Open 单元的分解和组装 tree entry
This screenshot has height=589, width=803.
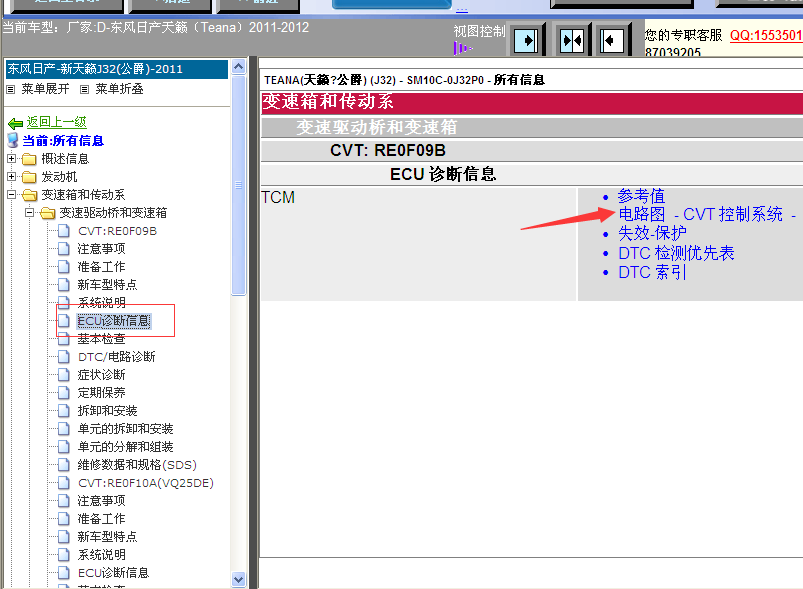[x=125, y=447]
